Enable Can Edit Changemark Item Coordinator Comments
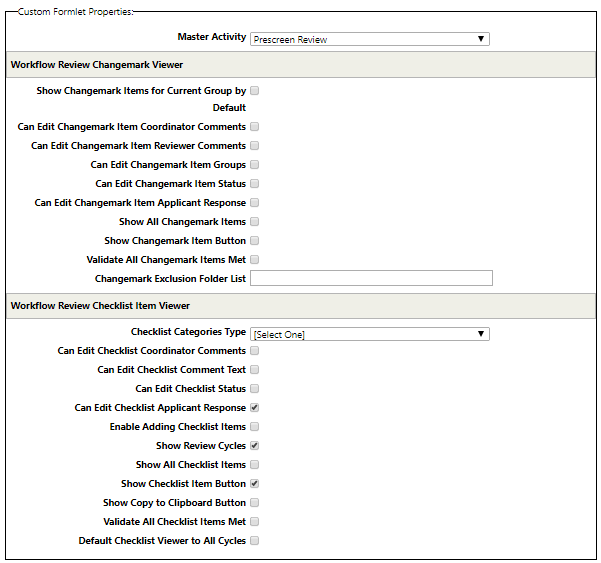 click(255, 126)
